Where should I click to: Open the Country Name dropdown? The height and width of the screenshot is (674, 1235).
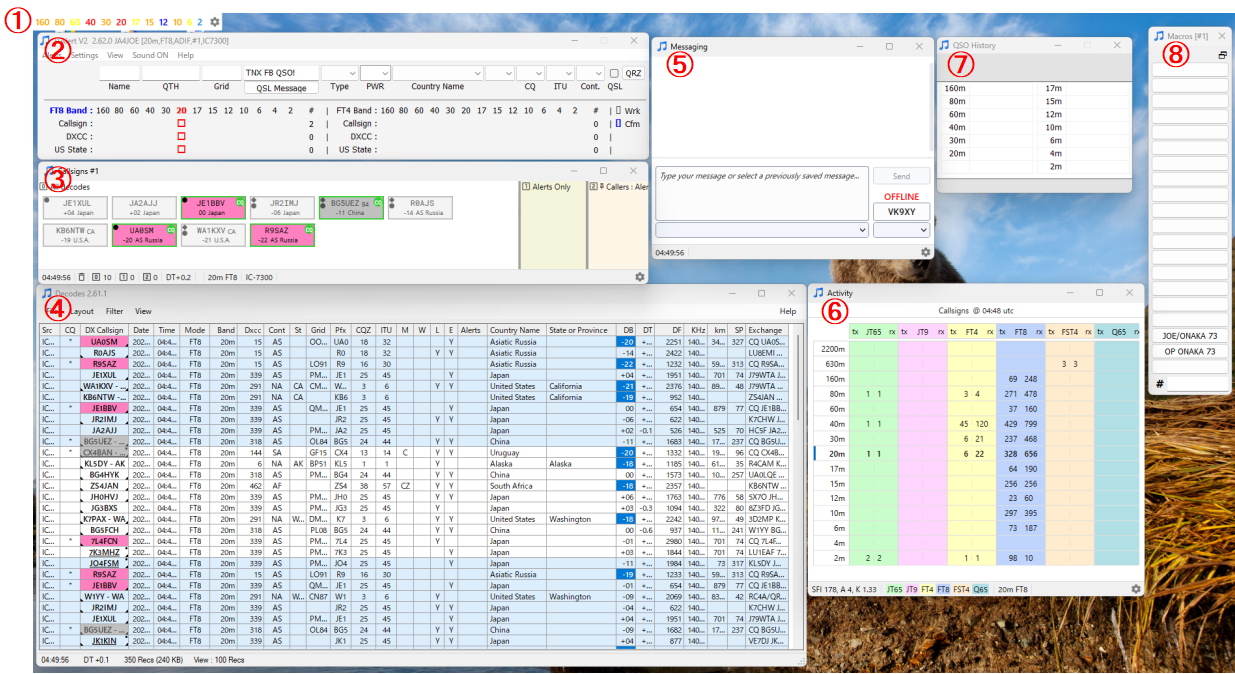pyautogui.click(x=438, y=73)
